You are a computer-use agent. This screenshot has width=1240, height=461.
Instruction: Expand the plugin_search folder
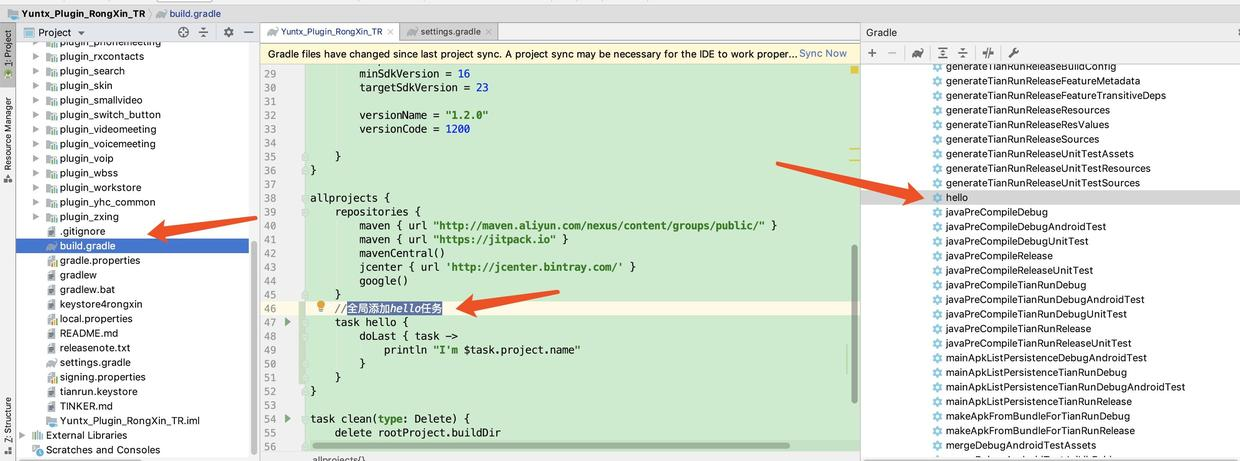point(36,71)
